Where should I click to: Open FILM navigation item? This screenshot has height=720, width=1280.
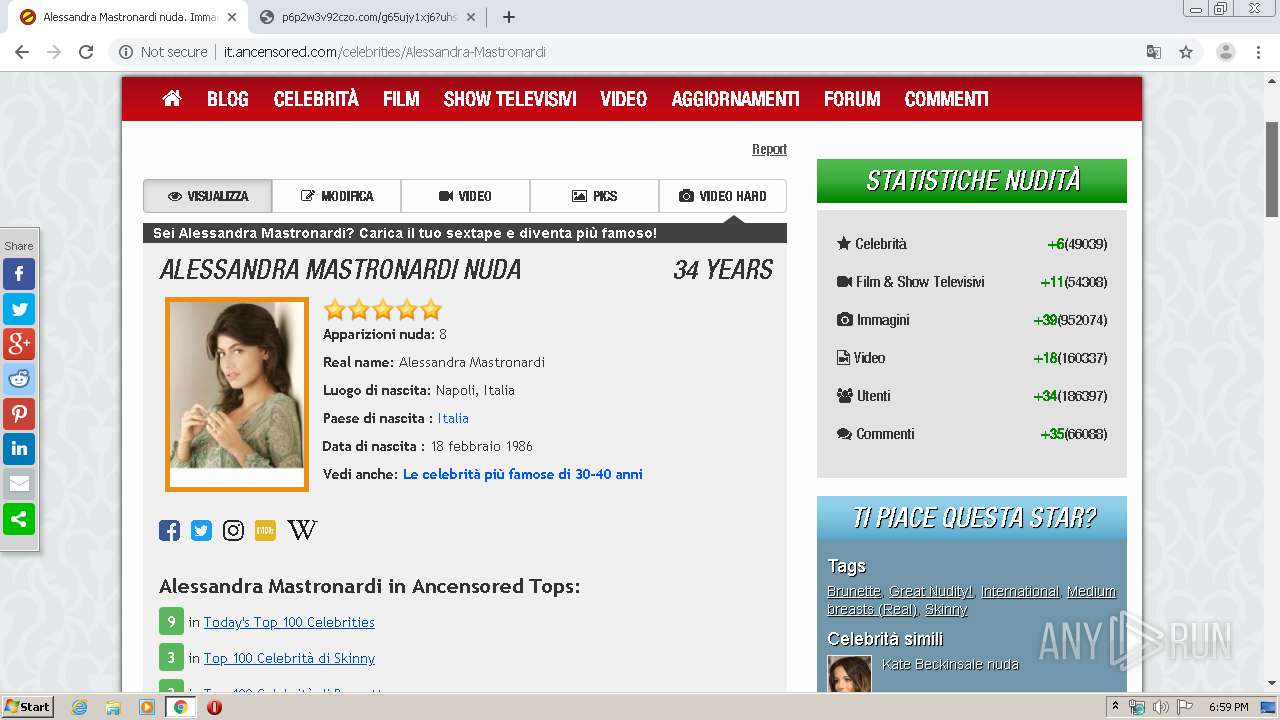(401, 99)
